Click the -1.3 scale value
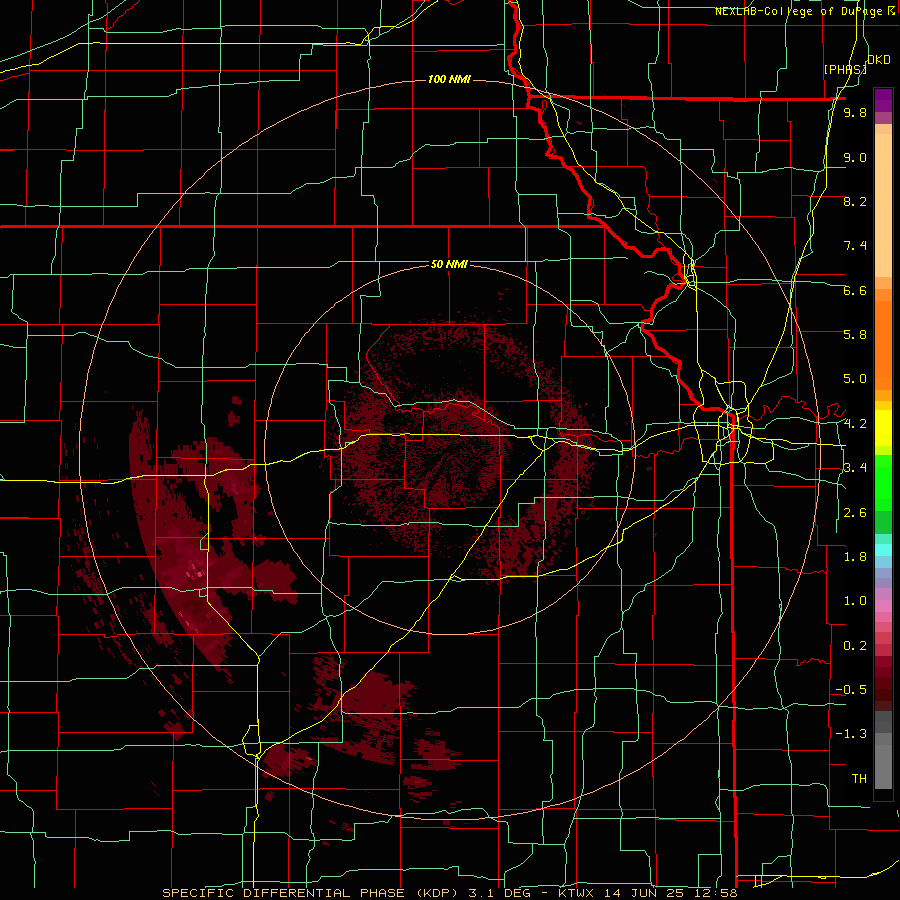The width and height of the screenshot is (900, 900). pos(851,734)
